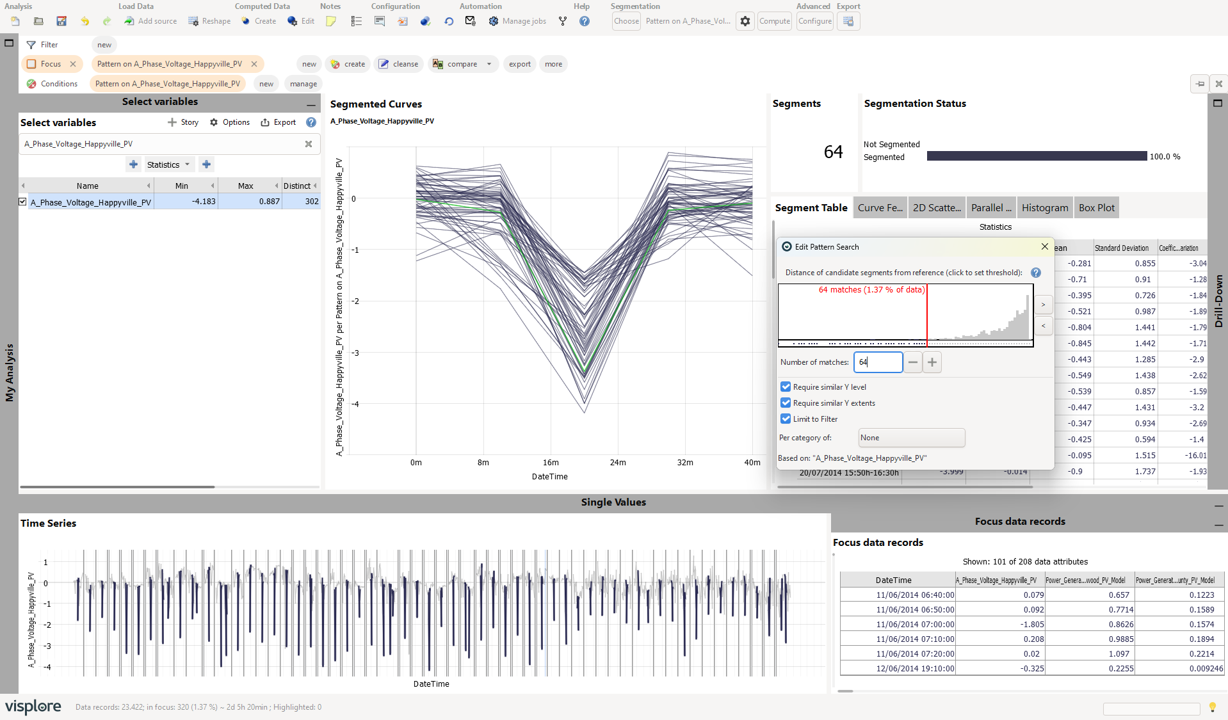The height and width of the screenshot is (720, 1228).
Task: Click the Manage jobs toolbar item
Action: [x=516, y=21]
